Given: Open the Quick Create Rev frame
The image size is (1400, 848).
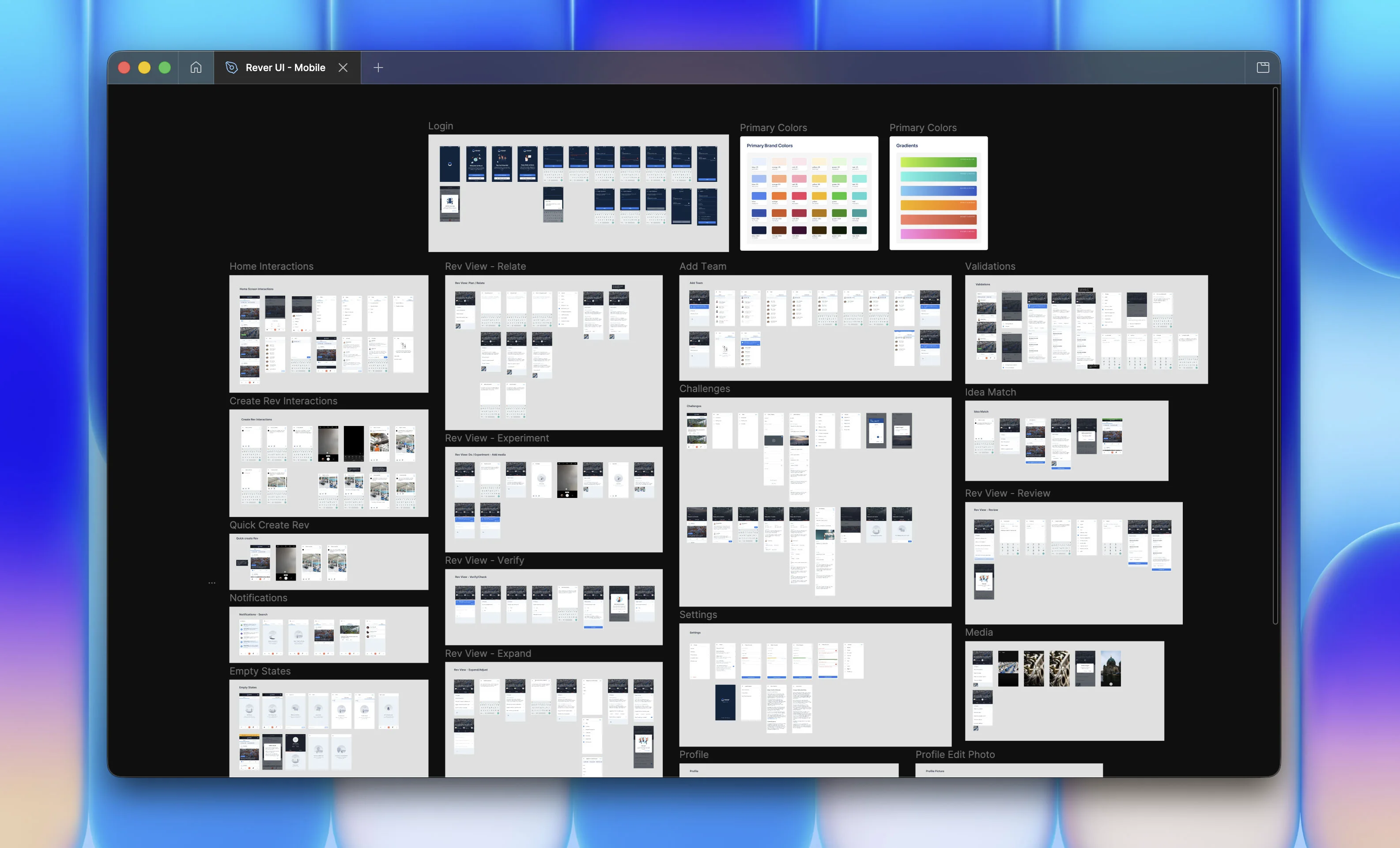Looking at the screenshot, I should point(328,562).
